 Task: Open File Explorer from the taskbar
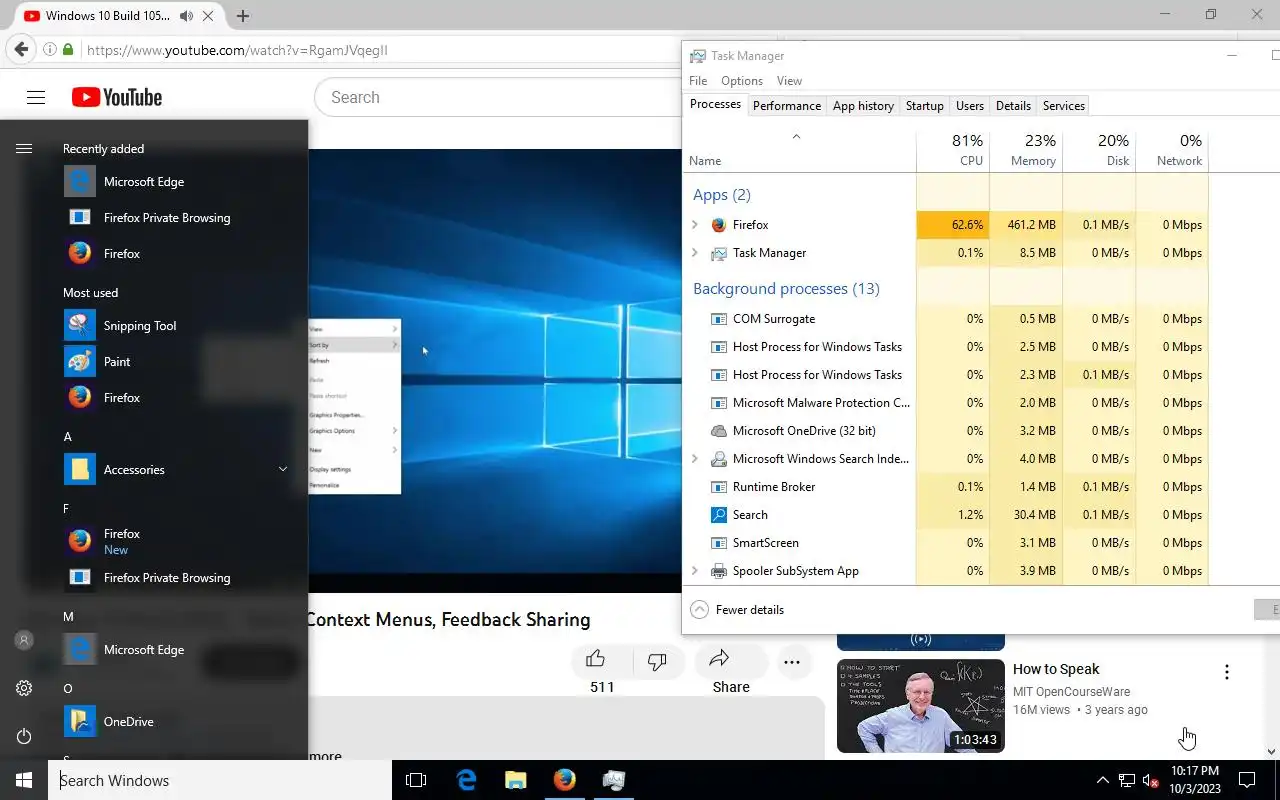(x=515, y=780)
